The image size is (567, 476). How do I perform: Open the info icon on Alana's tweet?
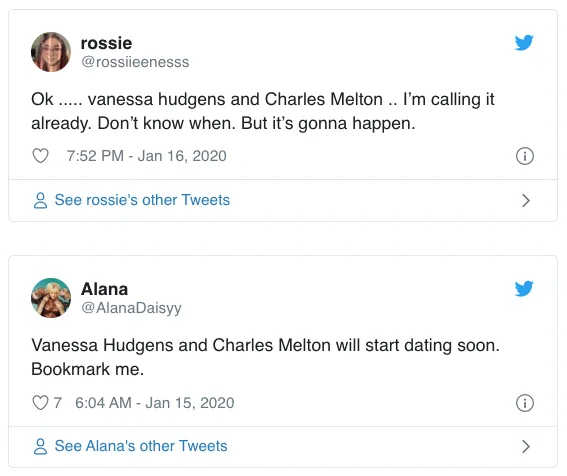click(525, 403)
